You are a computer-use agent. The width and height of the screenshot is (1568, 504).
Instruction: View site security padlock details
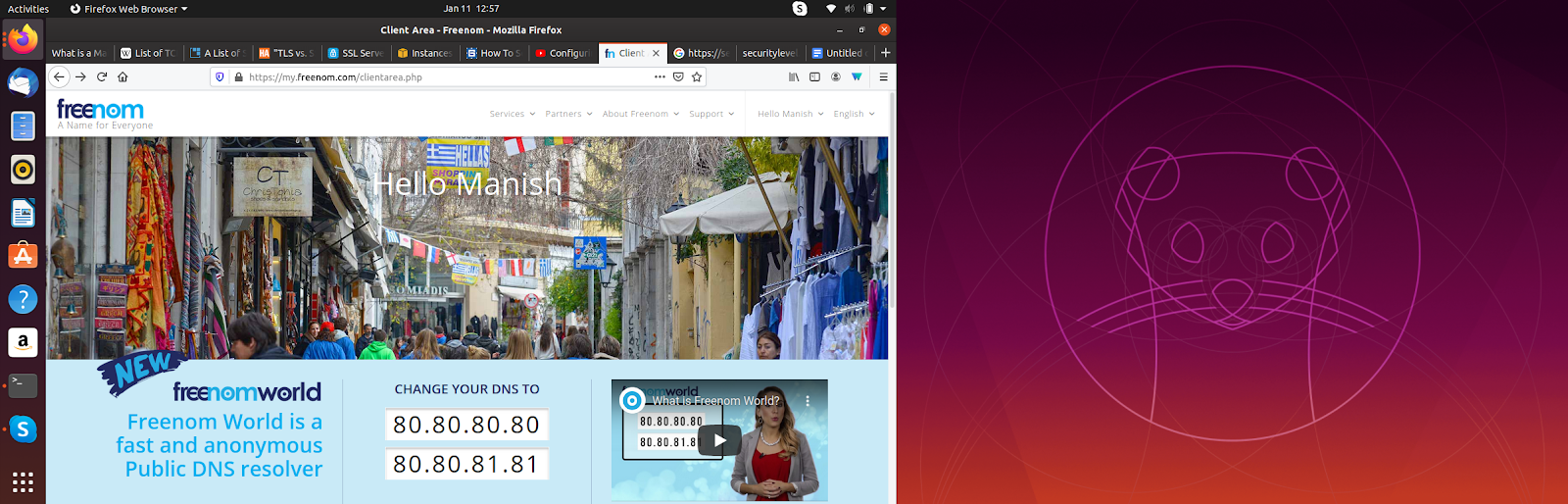point(238,76)
